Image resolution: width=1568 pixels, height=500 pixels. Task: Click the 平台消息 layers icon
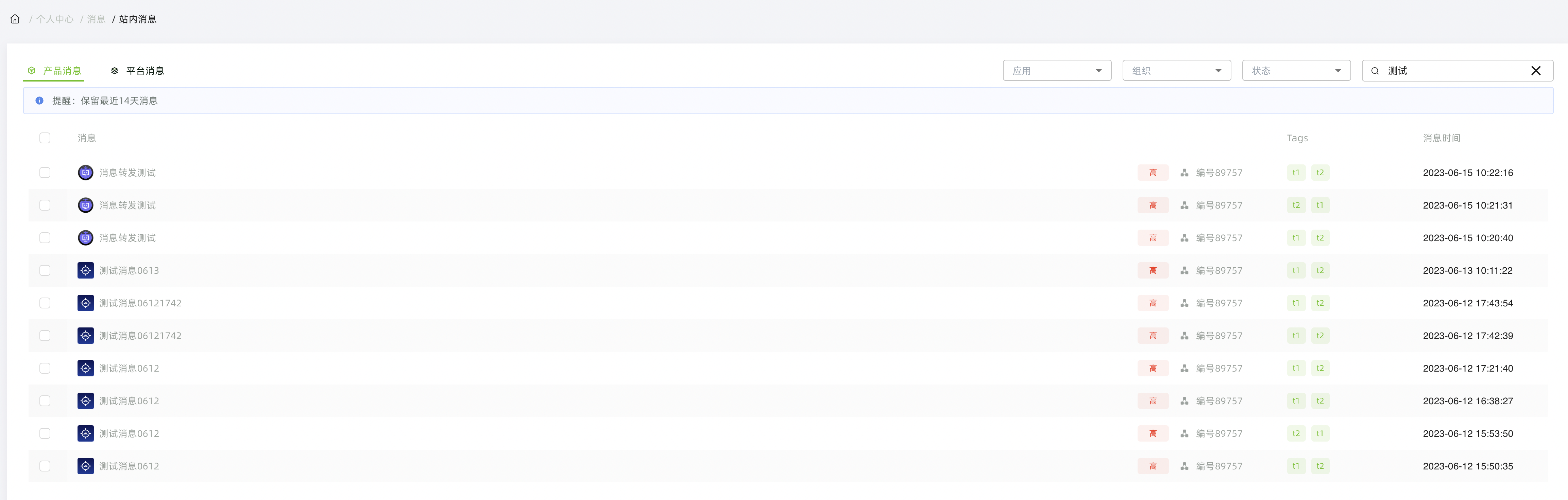[x=115, y=71]
